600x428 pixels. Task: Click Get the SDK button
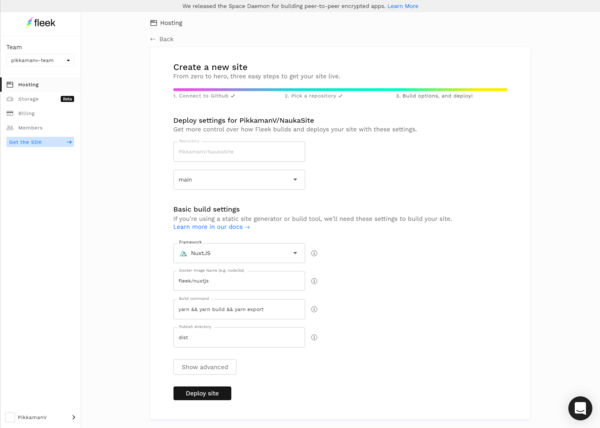coord(40,142)
